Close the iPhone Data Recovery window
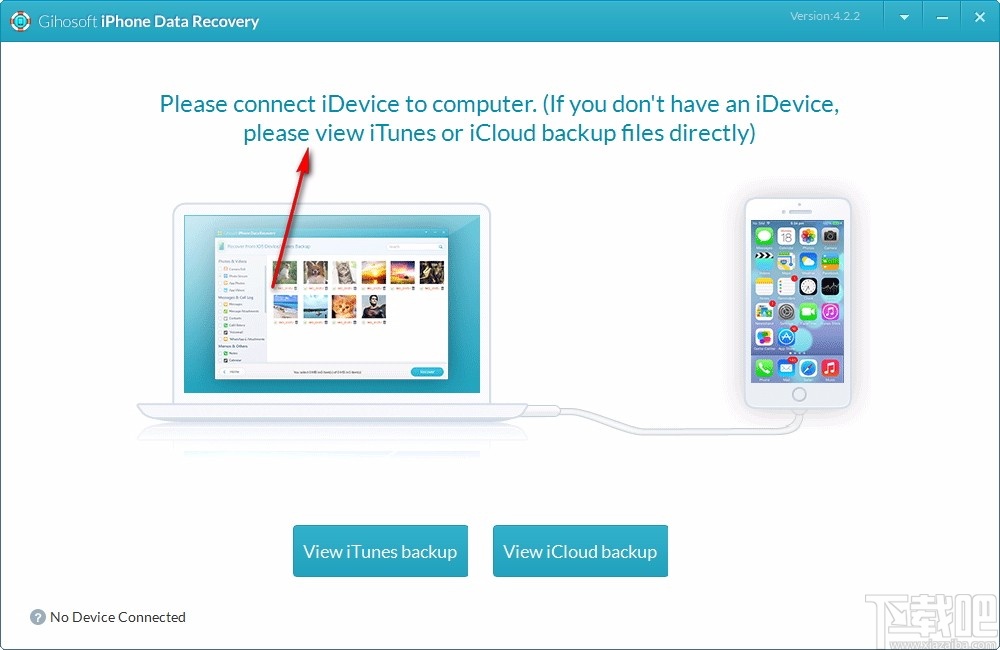The image size is (1000, 650). pos(980,17)
